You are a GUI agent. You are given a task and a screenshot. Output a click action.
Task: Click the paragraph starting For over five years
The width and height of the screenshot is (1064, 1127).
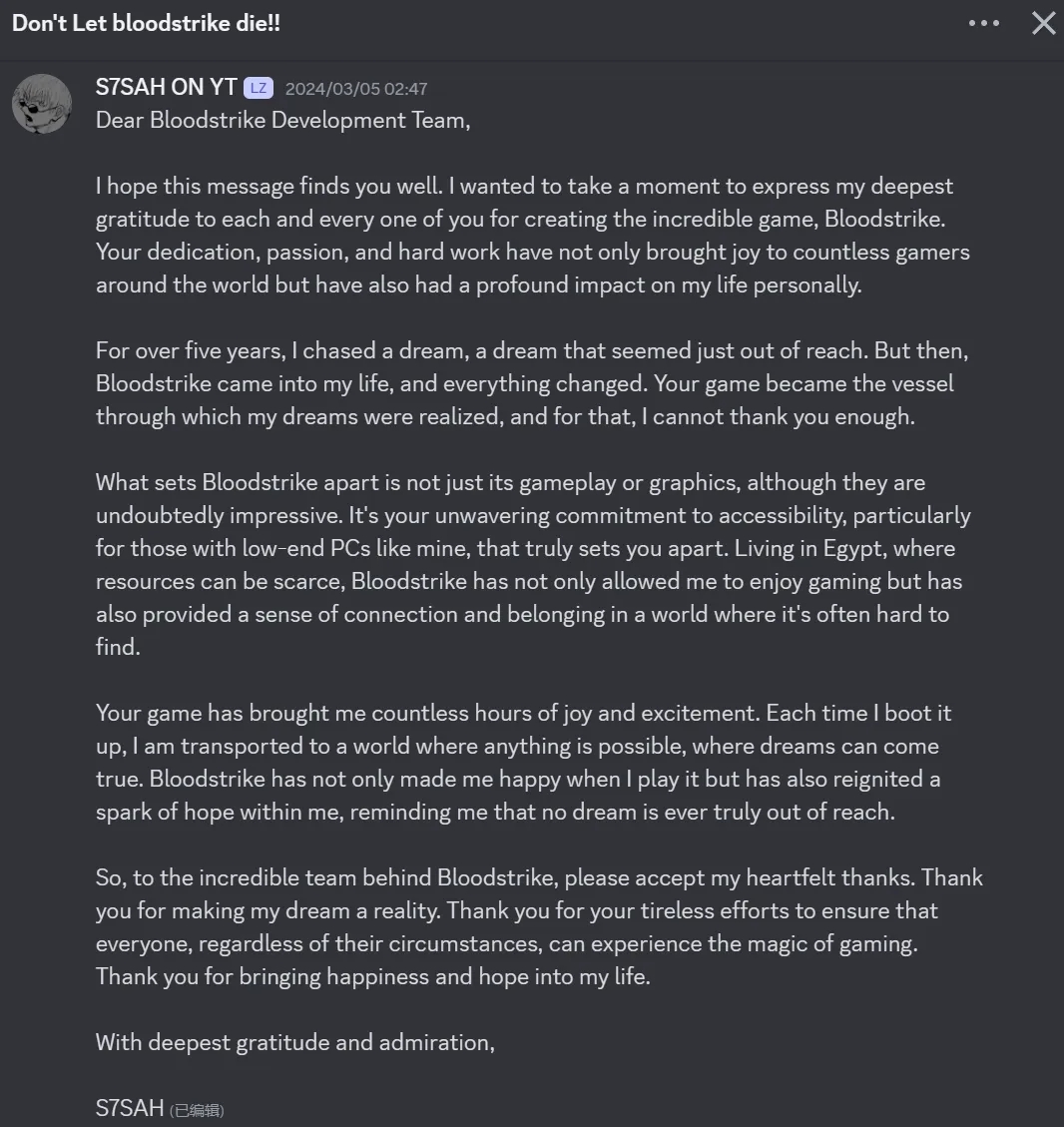[x=524, y=383]
